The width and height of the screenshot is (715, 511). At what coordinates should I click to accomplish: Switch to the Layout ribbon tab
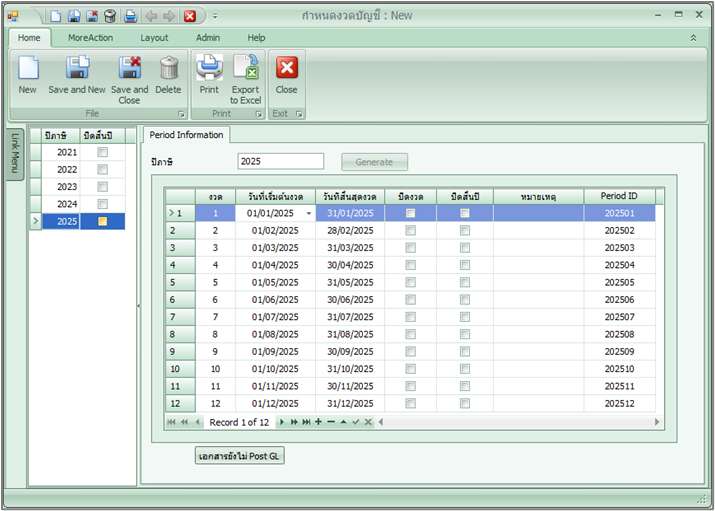coord(154,38)
